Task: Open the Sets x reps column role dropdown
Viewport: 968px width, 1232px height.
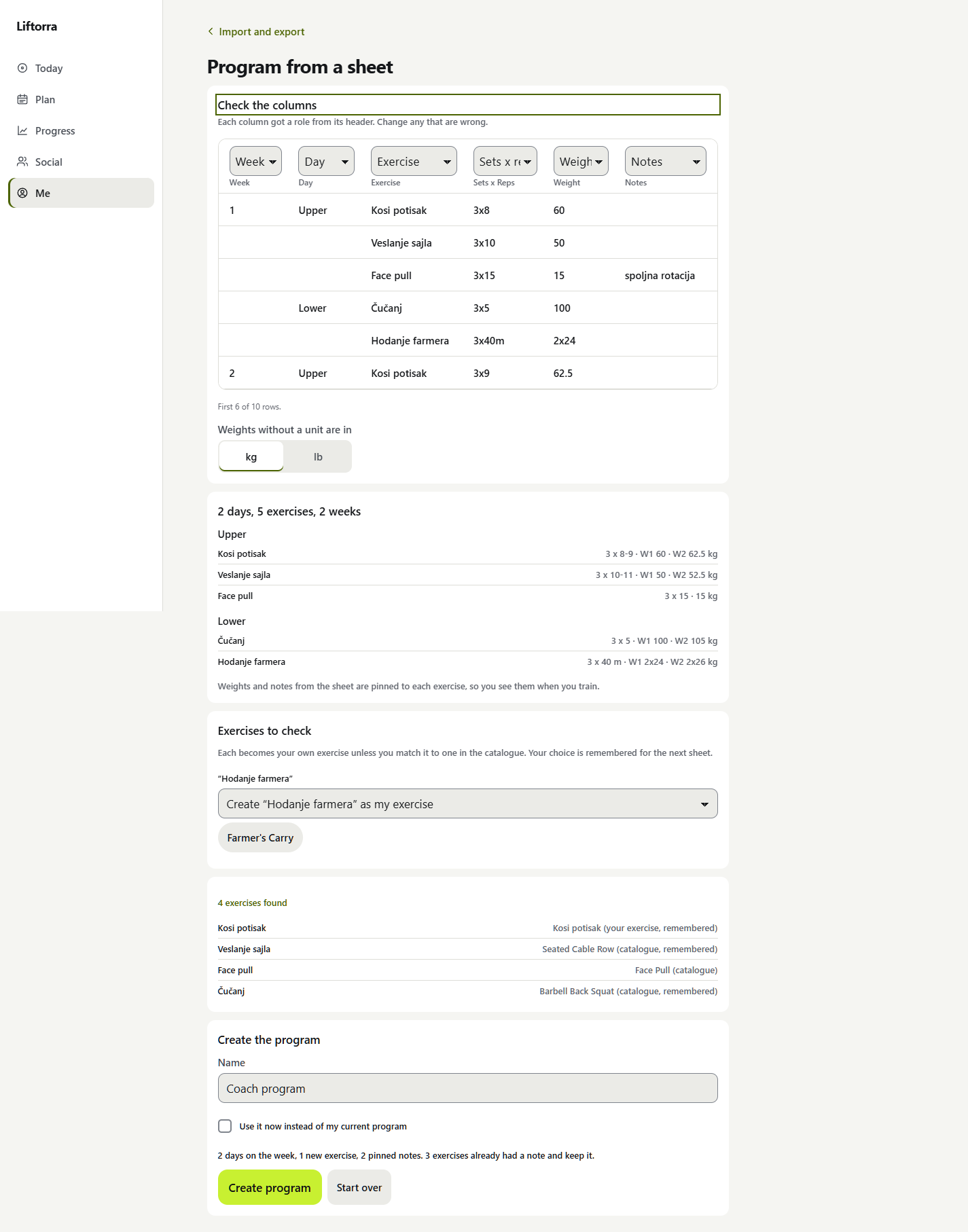Action: point(505,161)
